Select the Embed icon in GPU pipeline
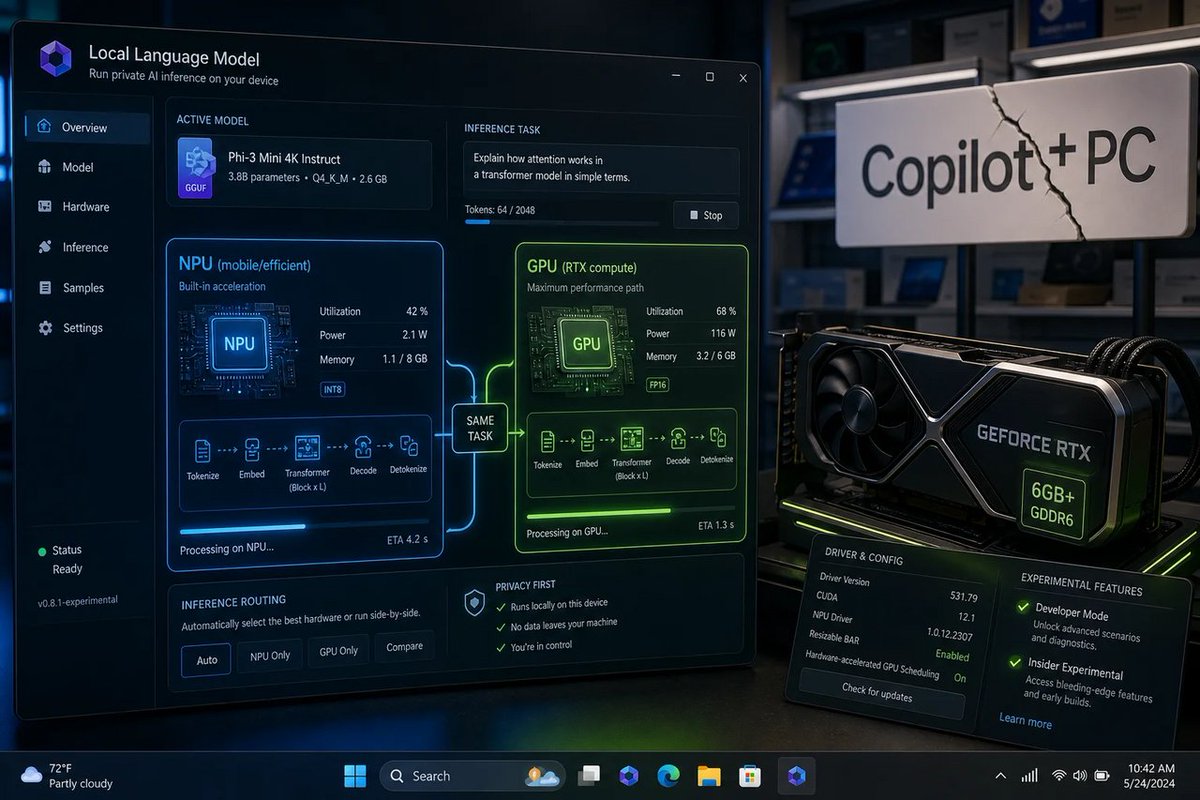This screenshot has width=1200, height=800. point(586,440)
